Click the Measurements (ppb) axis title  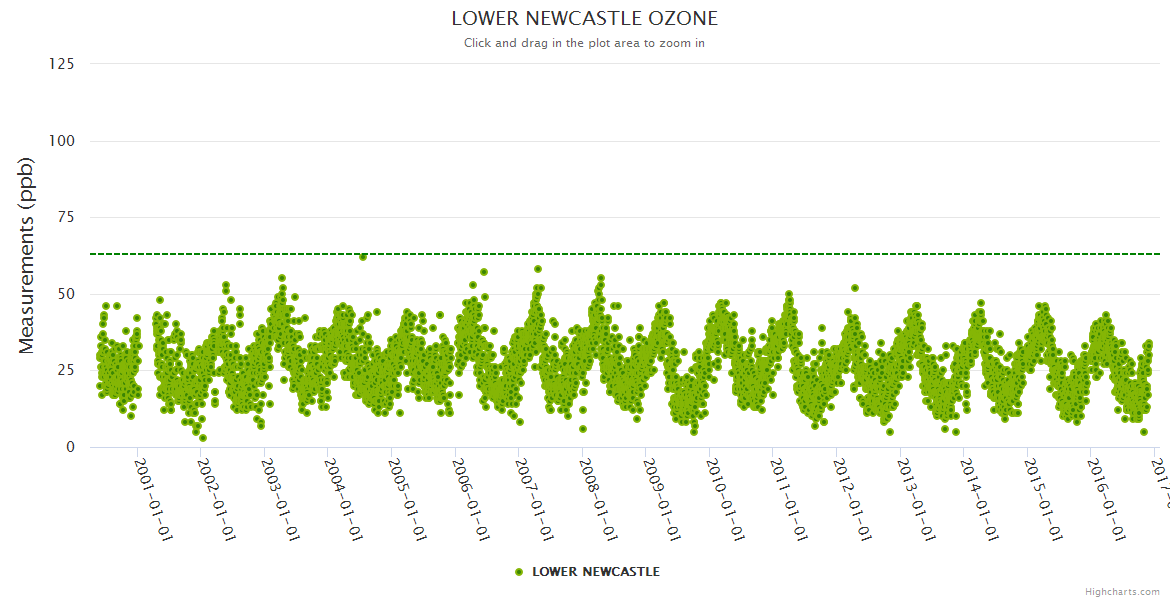(x=27, y=255)
